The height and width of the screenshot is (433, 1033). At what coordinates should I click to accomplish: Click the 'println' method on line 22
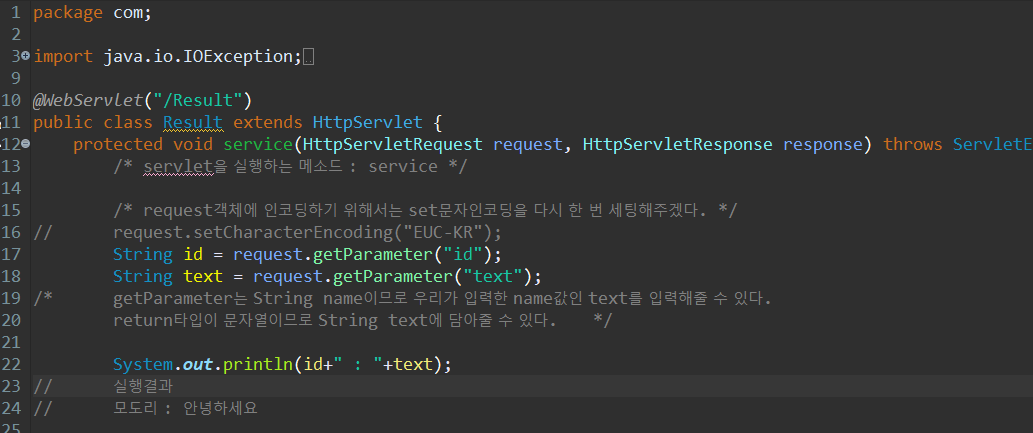tap(258, 364)
